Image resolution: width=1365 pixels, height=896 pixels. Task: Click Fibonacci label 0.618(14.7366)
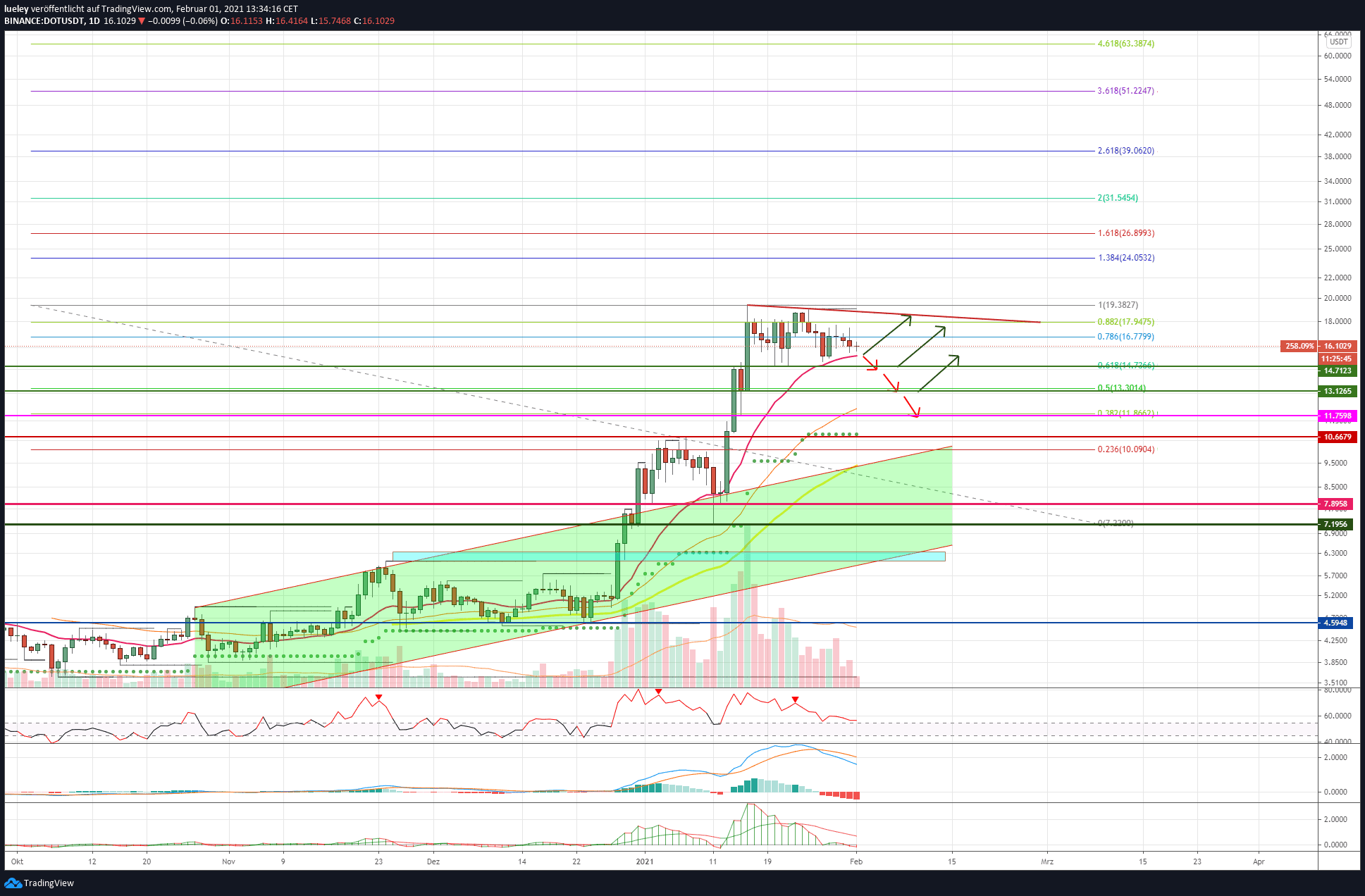point(1126,366)
